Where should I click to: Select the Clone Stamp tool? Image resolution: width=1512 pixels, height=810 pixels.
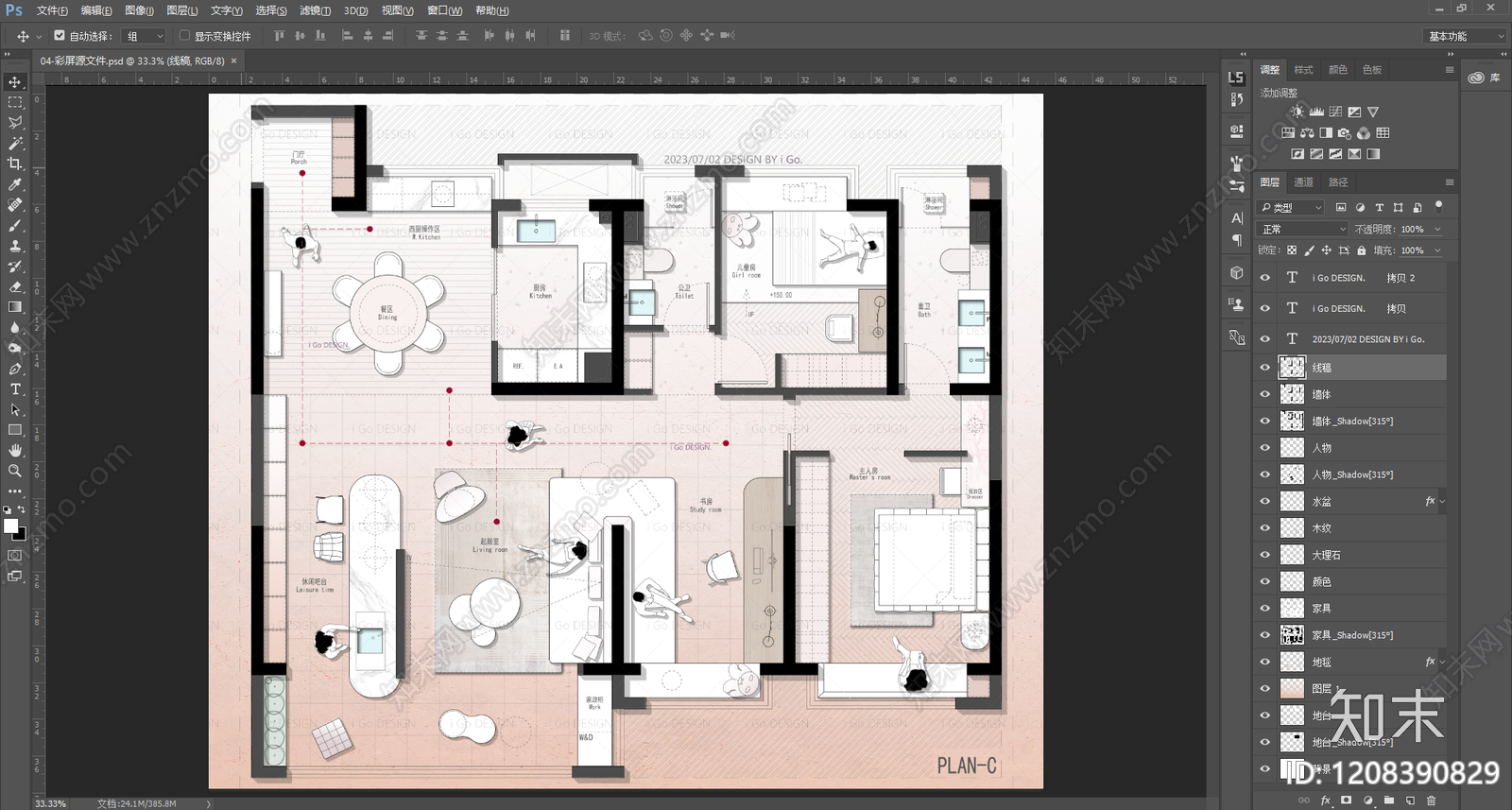pos(15,246)
